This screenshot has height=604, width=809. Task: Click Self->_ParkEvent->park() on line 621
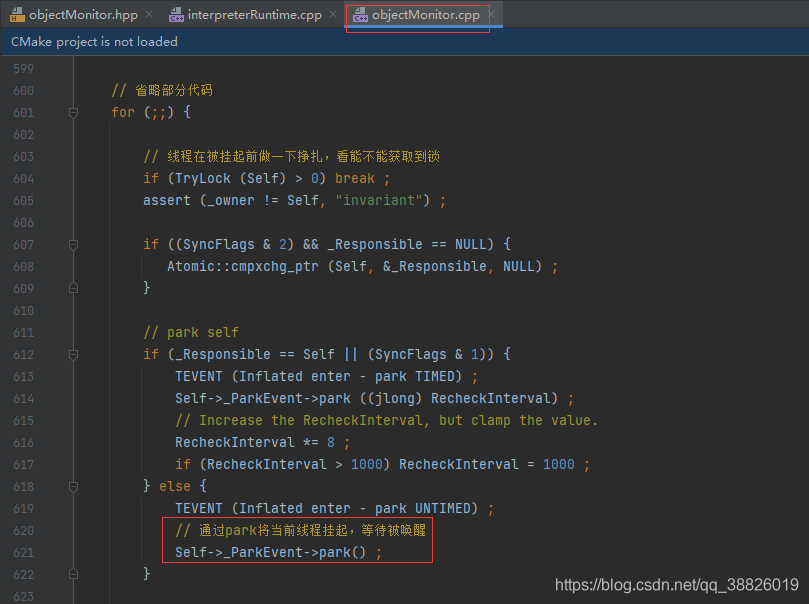click(x=279, y=552)
